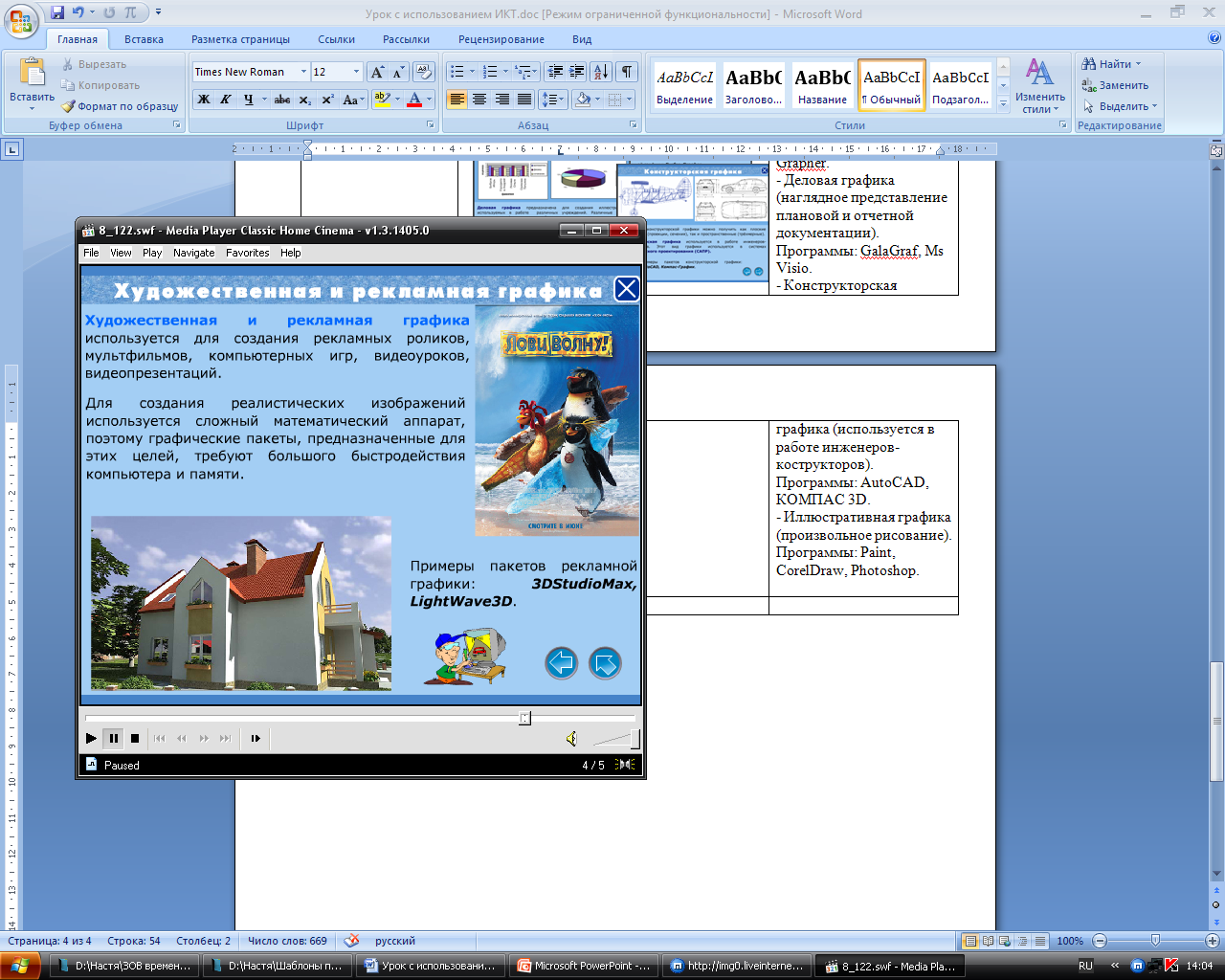Expand bulleted list options arrow
1225x980 pixels.
click(x=472, y=72)
